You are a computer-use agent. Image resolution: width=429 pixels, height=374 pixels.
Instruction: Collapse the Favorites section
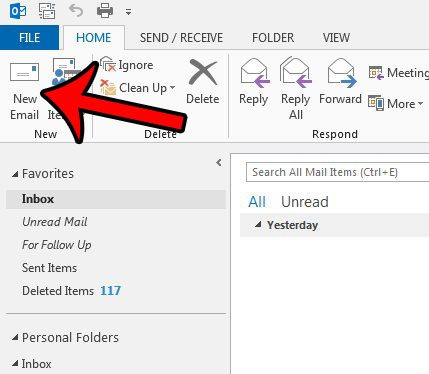[15, 174]
